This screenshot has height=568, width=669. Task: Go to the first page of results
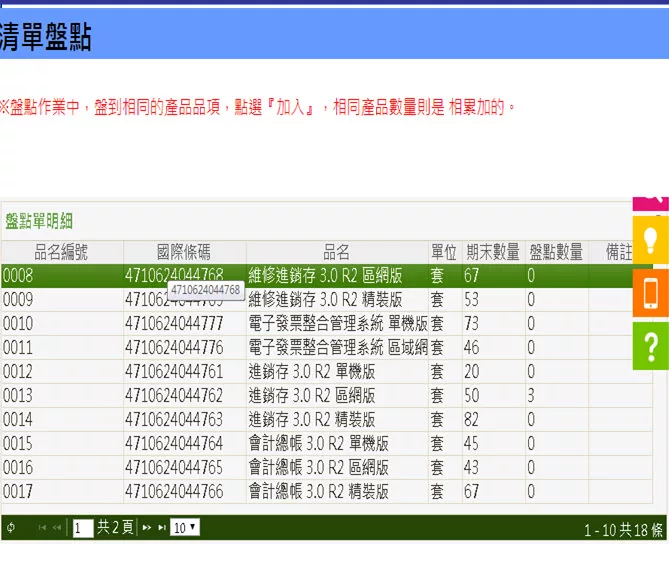click(x=42, y=528)
